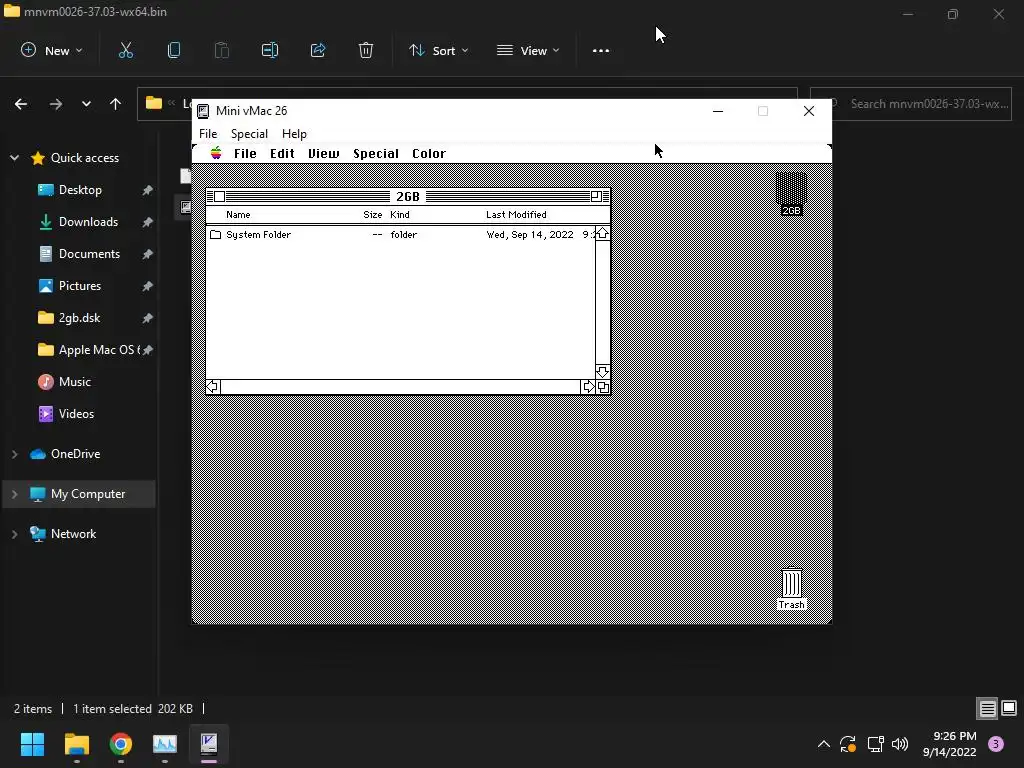The width and height of the screenshot is (1024, 768).
Task: Click the System Folder icon in 2GB window
Action: [x=216, y=234]
